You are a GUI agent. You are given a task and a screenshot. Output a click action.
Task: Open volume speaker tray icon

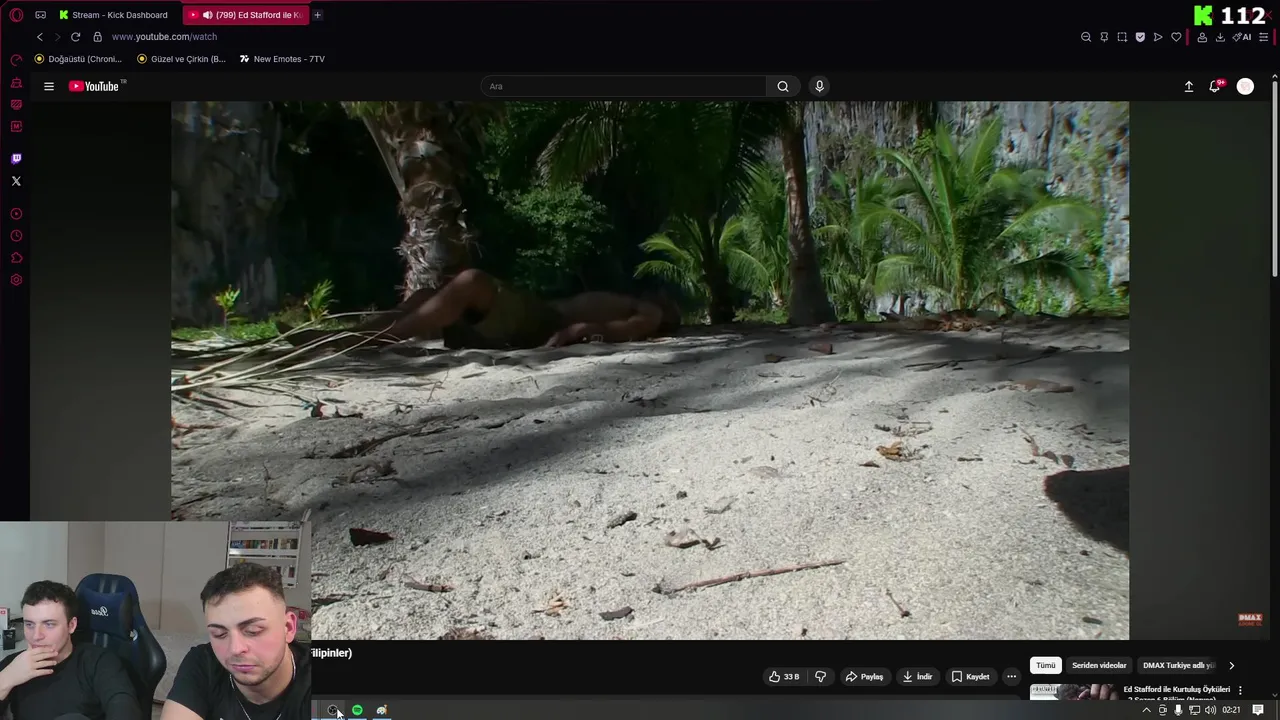[1210, 710]
